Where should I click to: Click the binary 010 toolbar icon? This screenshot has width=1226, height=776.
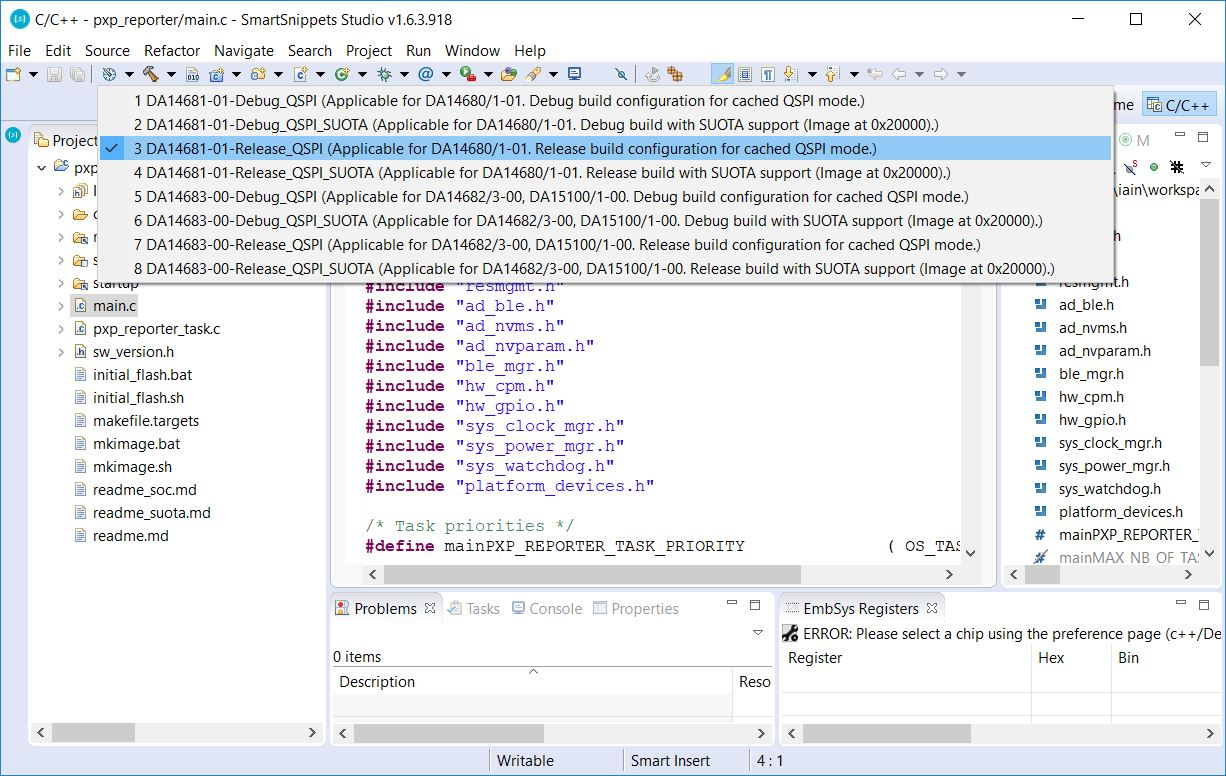coord(192,74)
